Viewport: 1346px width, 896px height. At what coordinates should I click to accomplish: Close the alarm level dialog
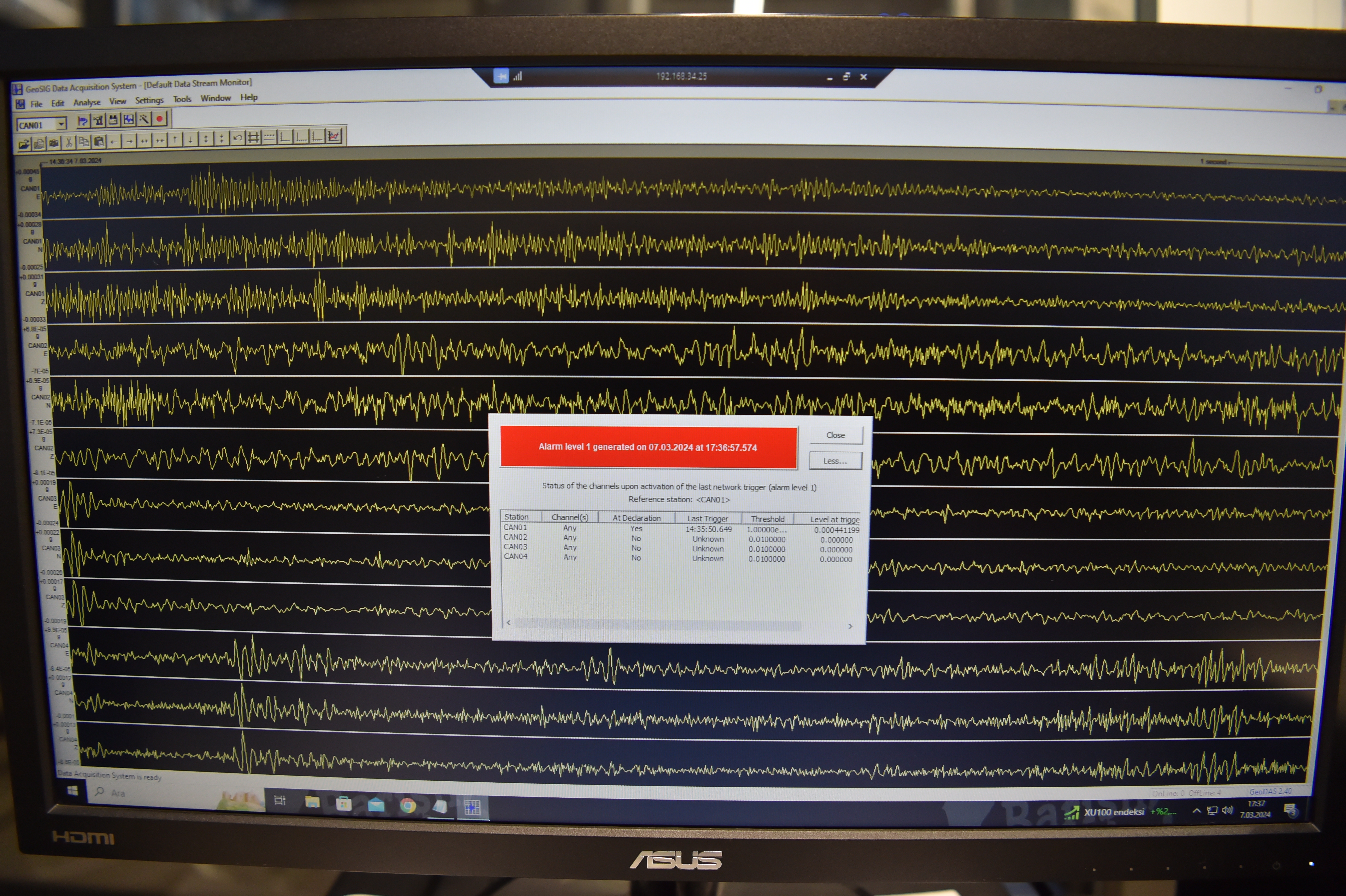point(835,435)
